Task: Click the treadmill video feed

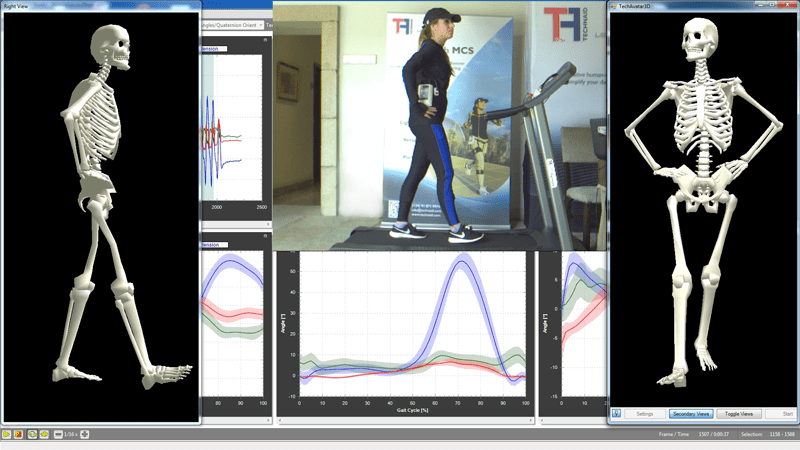Action: pyautogui.click(x=440, y=125)
